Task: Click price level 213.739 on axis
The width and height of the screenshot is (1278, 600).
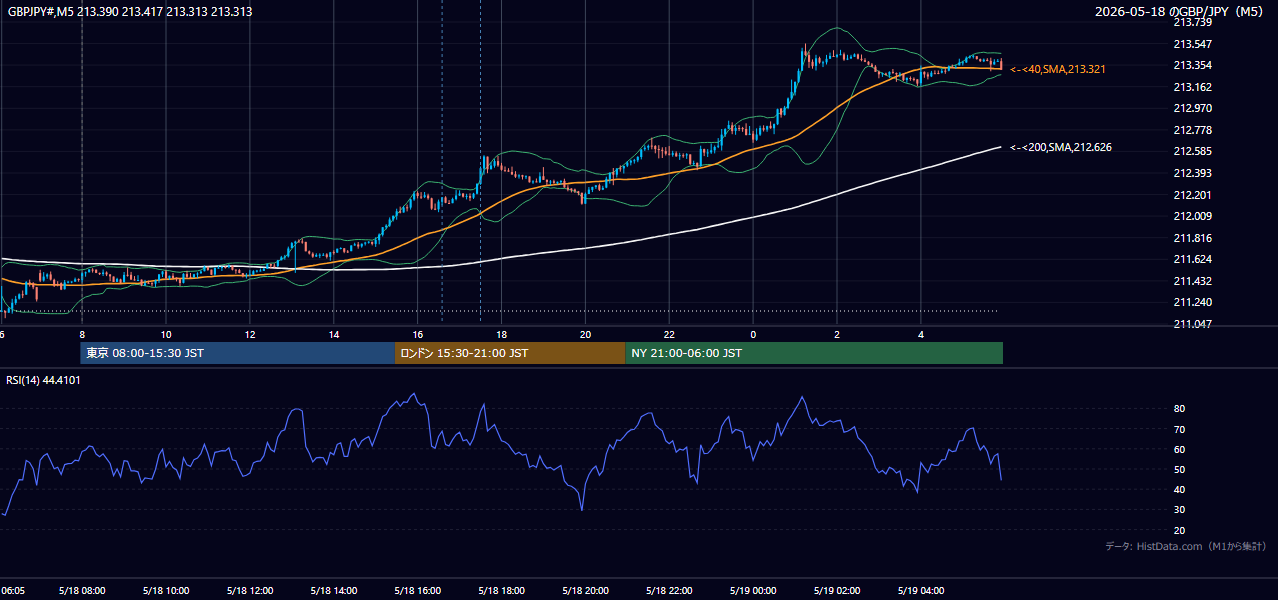Action: pyautogui.click(x=1192, y=22)
